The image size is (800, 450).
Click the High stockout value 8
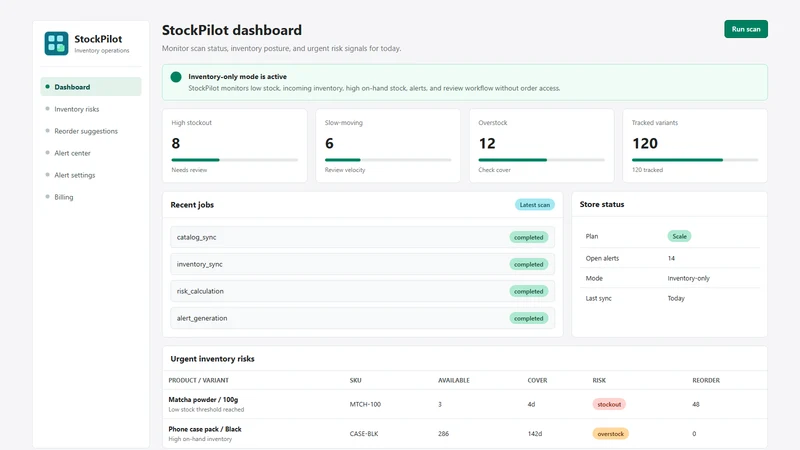pyautogui.click(x=176, y=143)
